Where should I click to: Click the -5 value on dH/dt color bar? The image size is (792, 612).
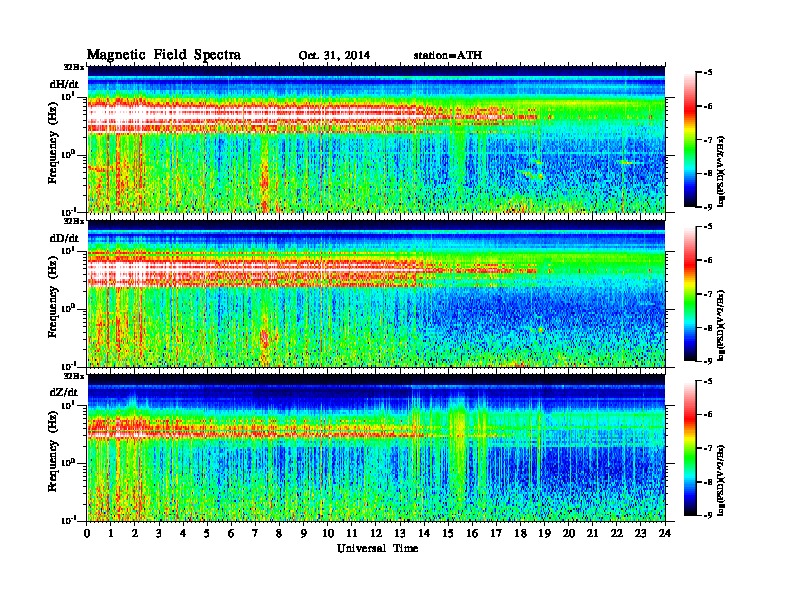coord(708,73)
